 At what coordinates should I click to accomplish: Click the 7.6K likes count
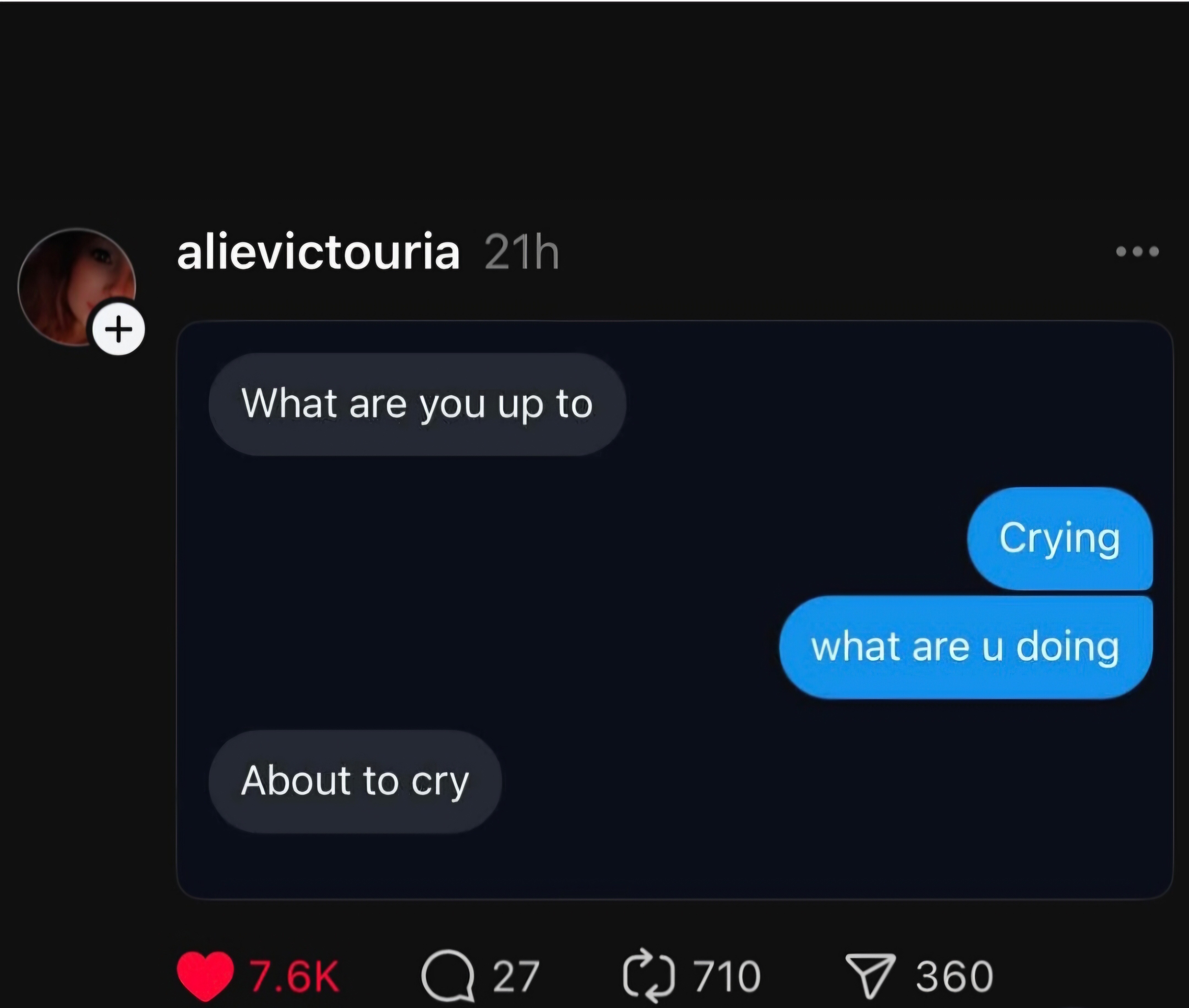point(294,976)
